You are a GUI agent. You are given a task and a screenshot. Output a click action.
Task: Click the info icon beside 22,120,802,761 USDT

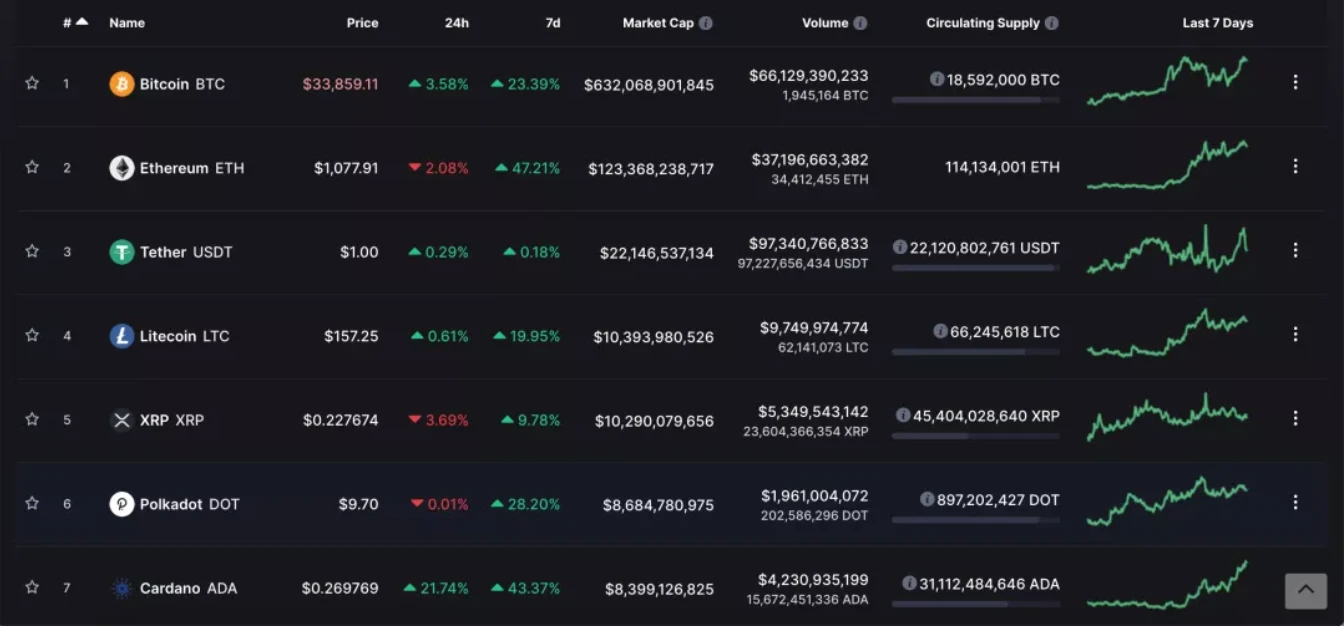coord(900,247)
